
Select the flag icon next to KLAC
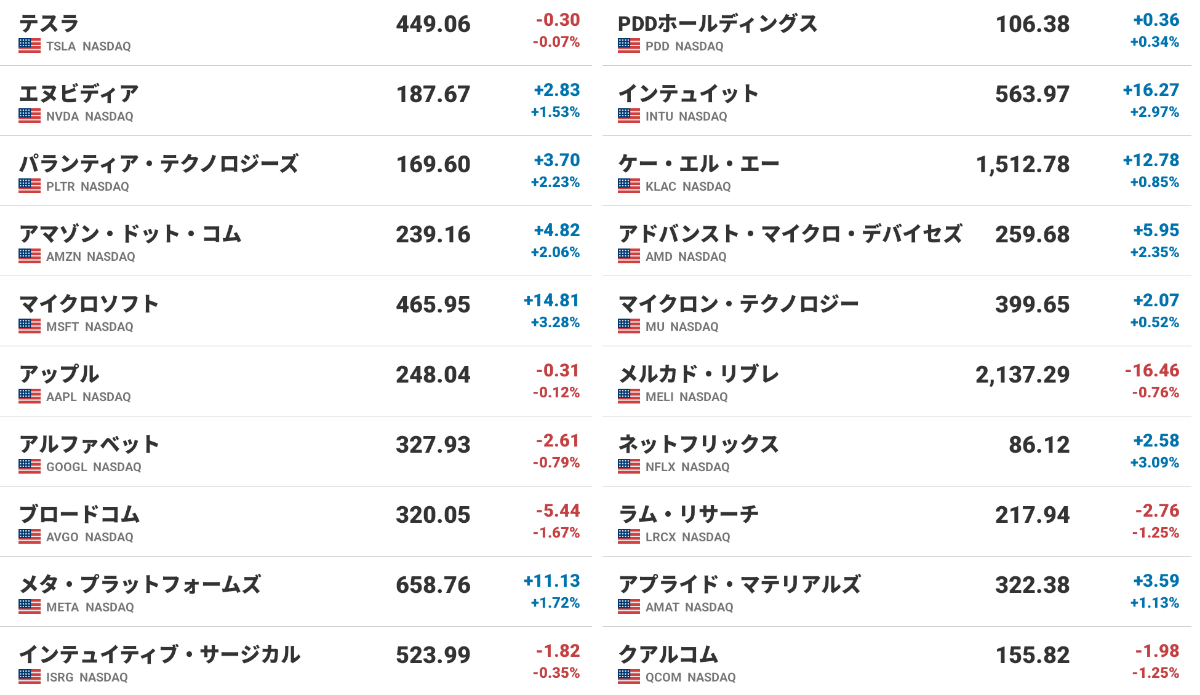point(628,186)
